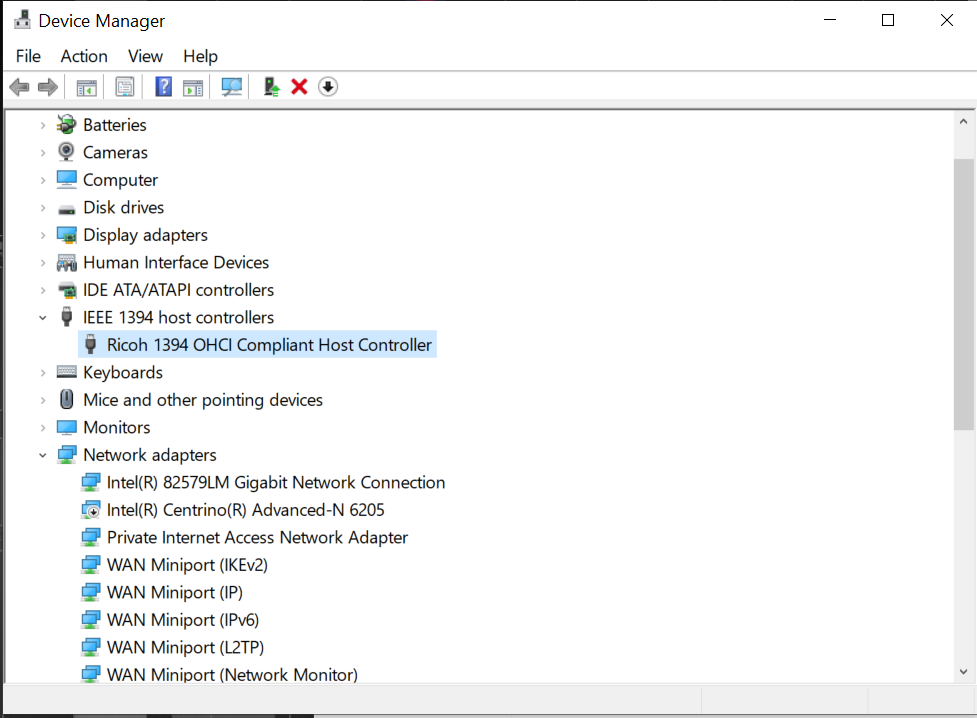Click the Monitors label
The image size is (977, 718).
pyautogui.click(x=117, y=428)
